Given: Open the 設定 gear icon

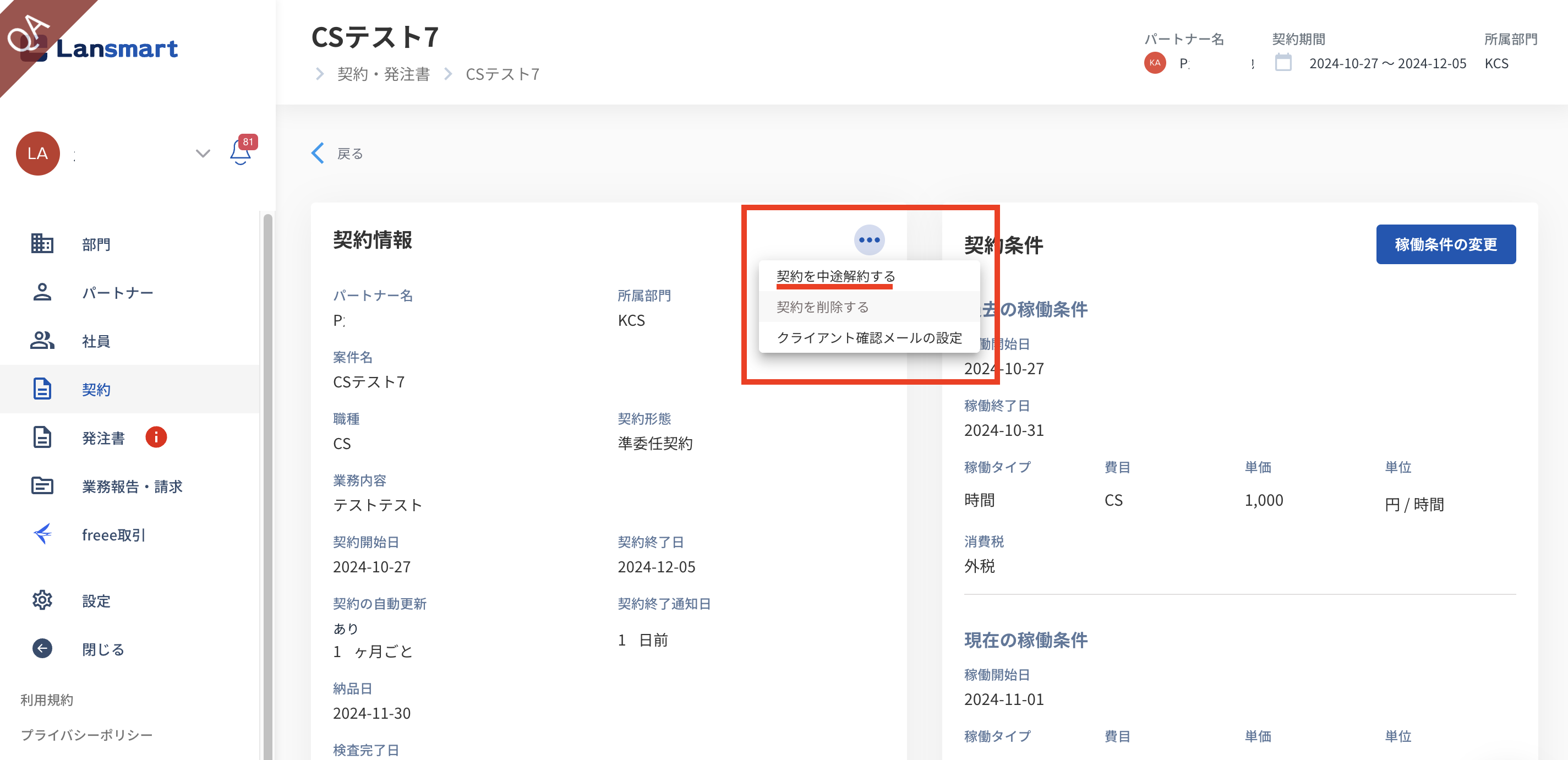Looking at the screenshot, I should click(x=42, y=600).
